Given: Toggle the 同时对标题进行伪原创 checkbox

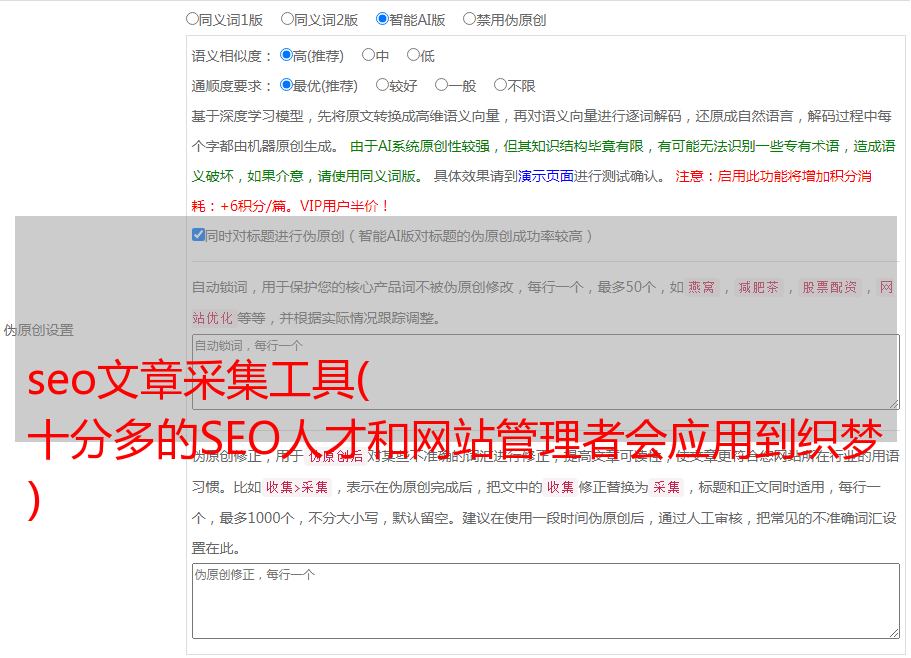Looking at the screenshot, I should (x=198, y=235).
